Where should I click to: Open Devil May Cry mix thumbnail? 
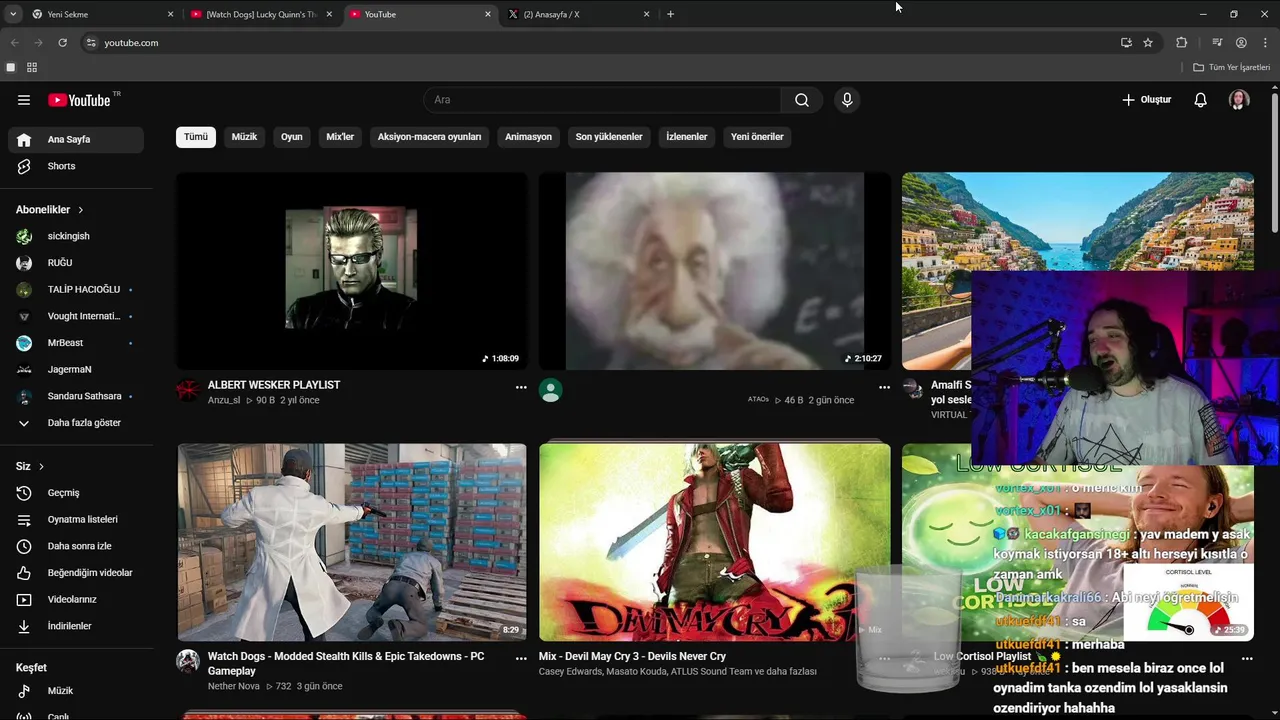tap(714, 542)
